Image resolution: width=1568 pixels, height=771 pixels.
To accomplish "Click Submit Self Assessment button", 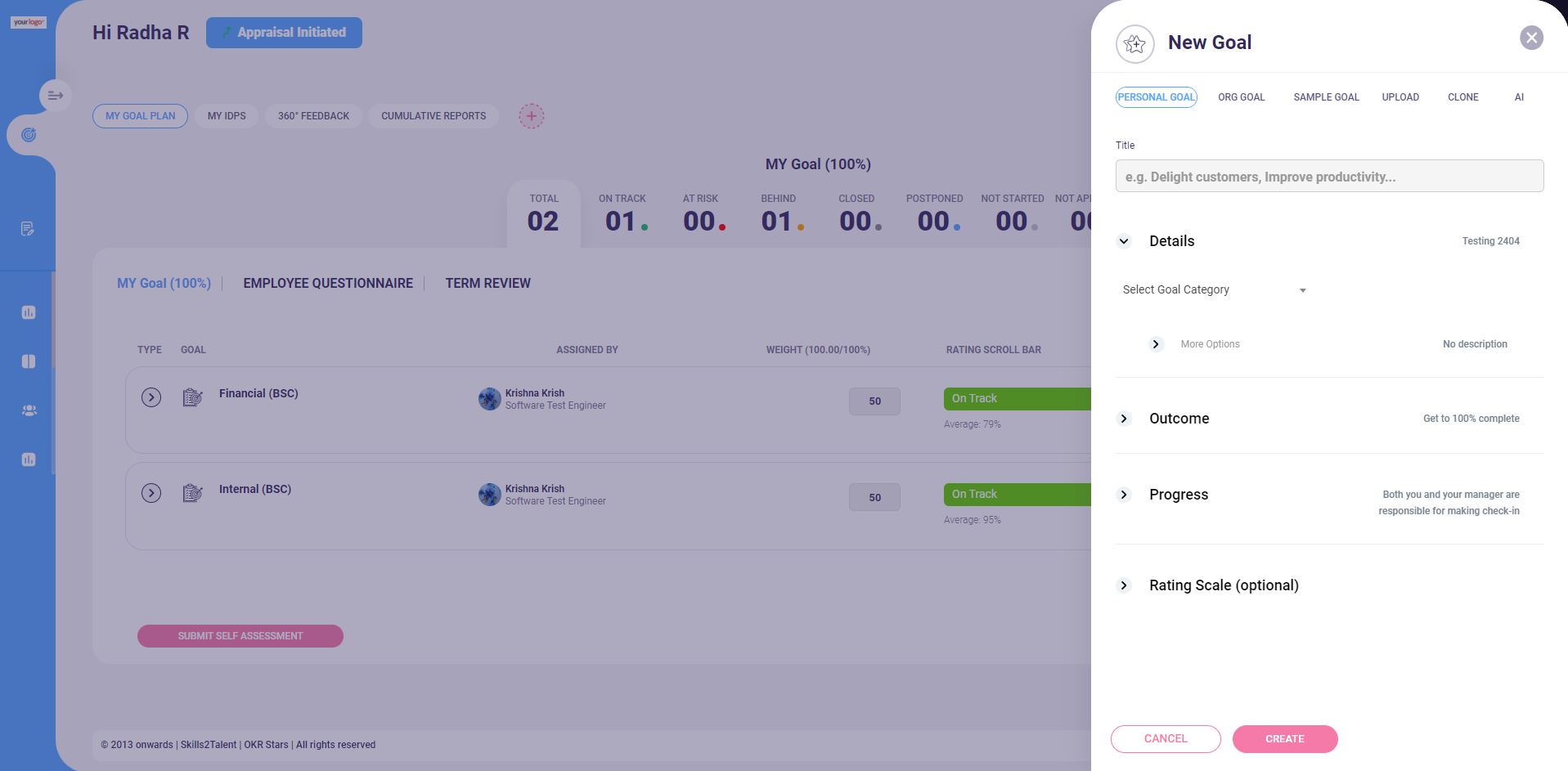I will [240, 636].
